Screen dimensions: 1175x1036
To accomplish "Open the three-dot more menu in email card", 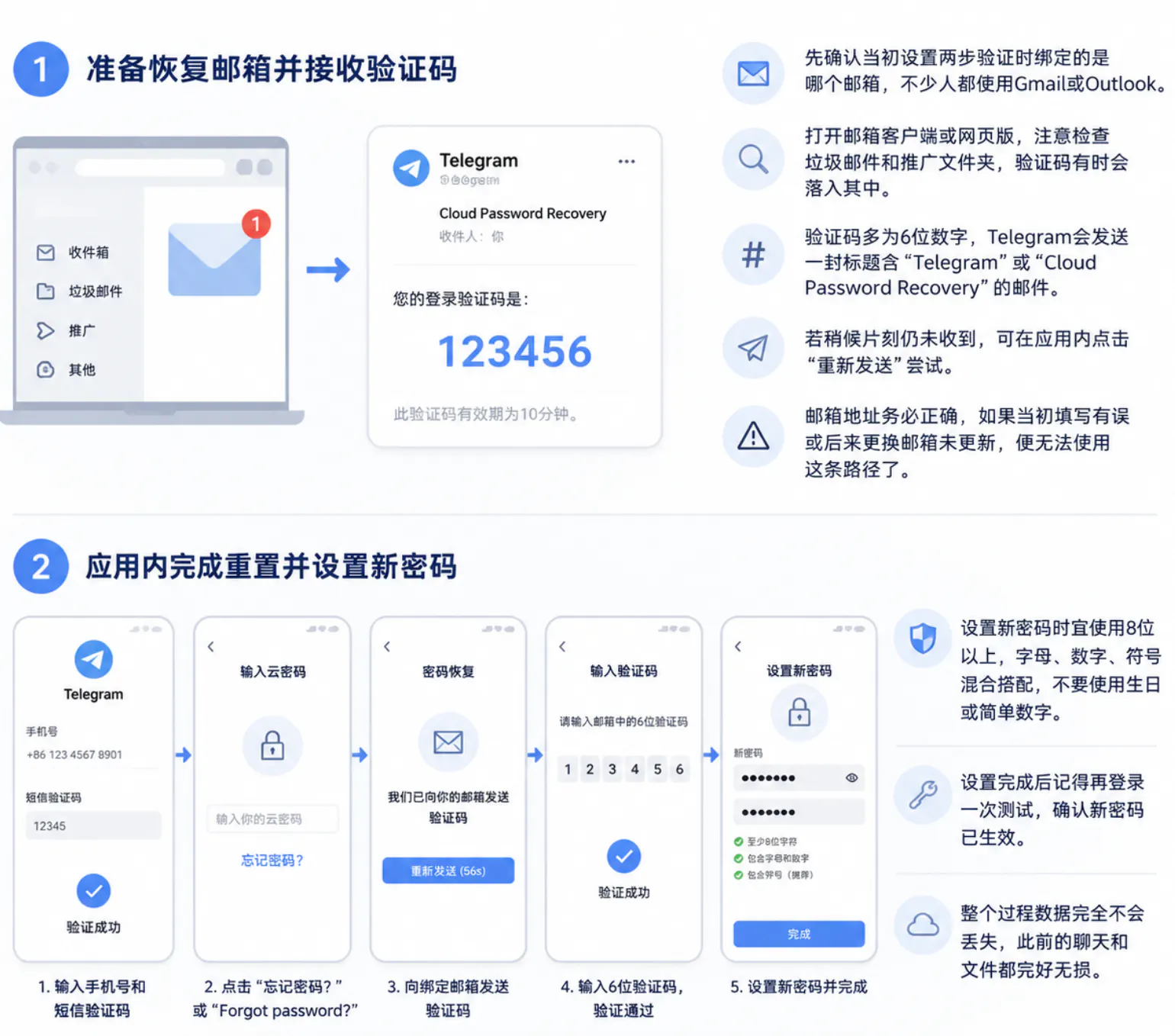I will point(626,162).
